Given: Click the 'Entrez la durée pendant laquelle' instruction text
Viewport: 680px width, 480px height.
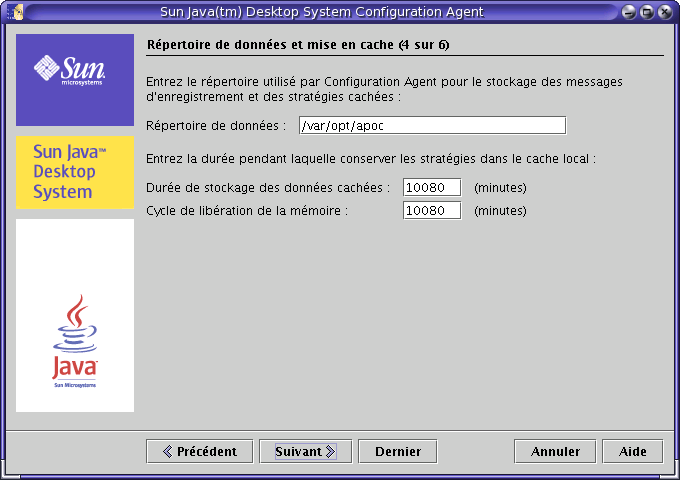Looking at the screenshot, I should [x=371, y=159].
